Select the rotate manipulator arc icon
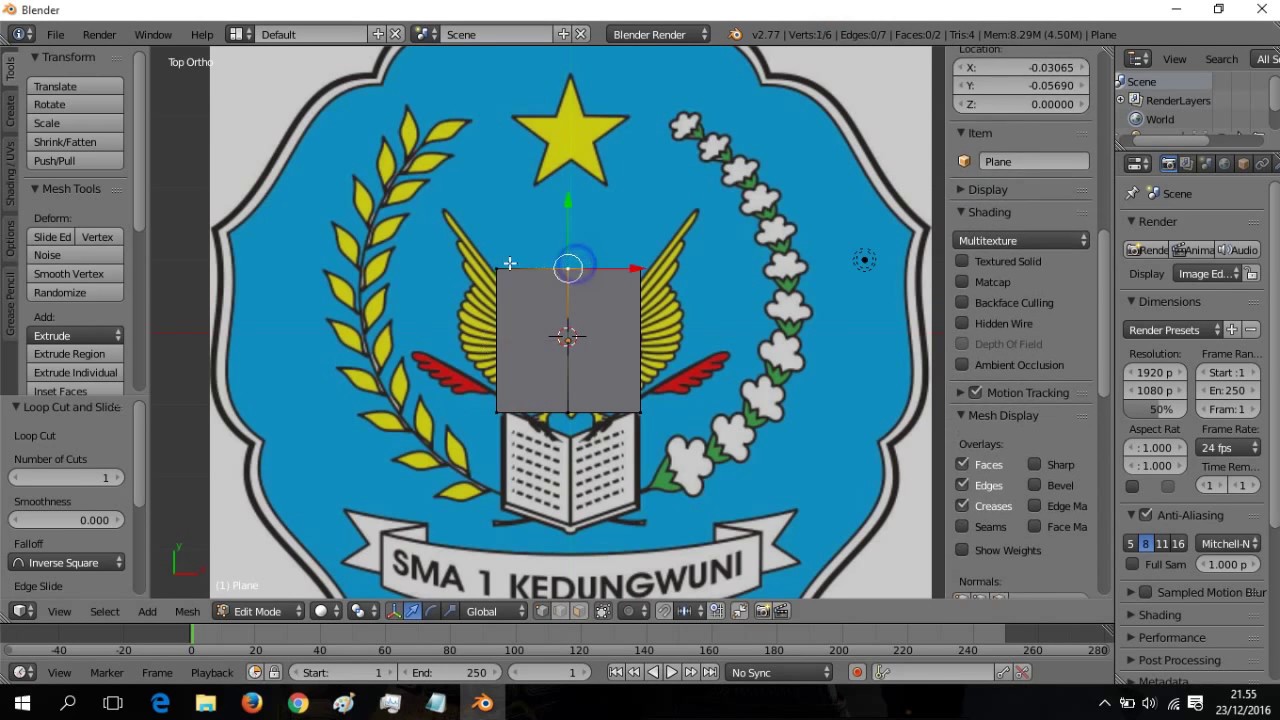This screenshot has width=1280, height=720. [x=431, y=611]
